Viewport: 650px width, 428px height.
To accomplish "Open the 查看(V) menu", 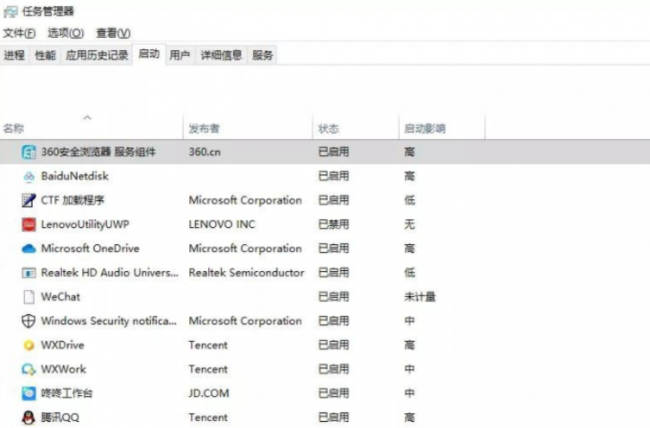I will [113, 33].
